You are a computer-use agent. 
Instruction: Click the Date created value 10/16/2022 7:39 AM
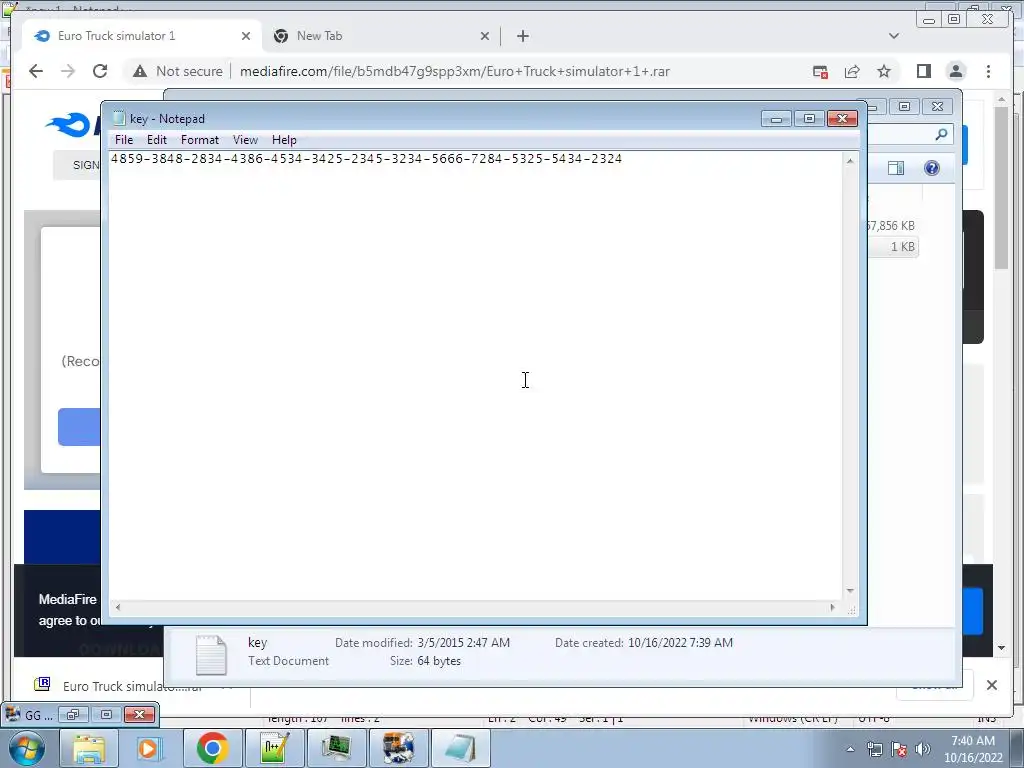[680, 643]
